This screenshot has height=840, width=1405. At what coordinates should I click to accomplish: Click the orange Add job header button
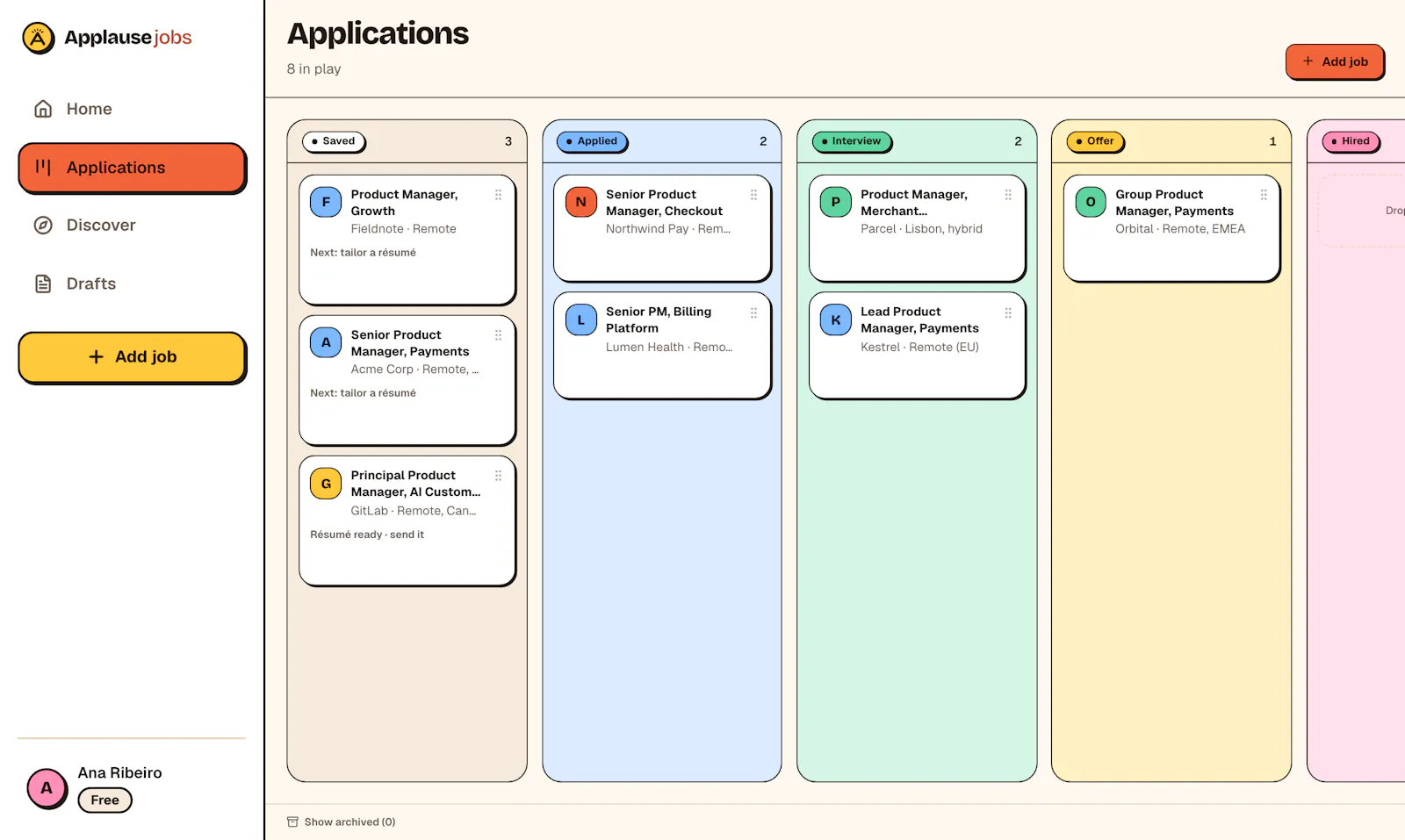[x=1335, y=61]
